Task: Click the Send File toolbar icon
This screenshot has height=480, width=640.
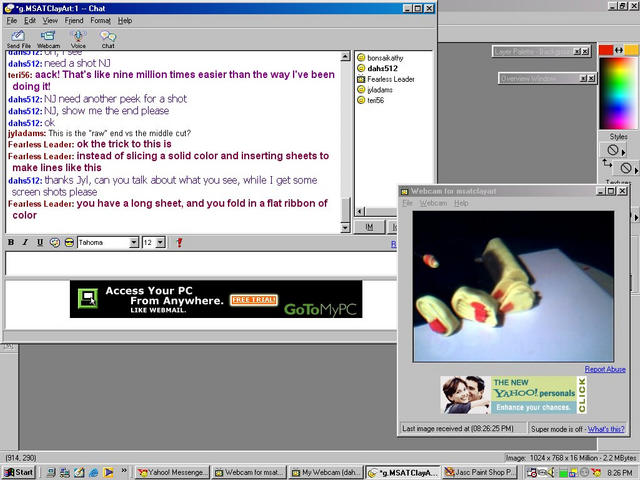Action: (x=18, y=39)
